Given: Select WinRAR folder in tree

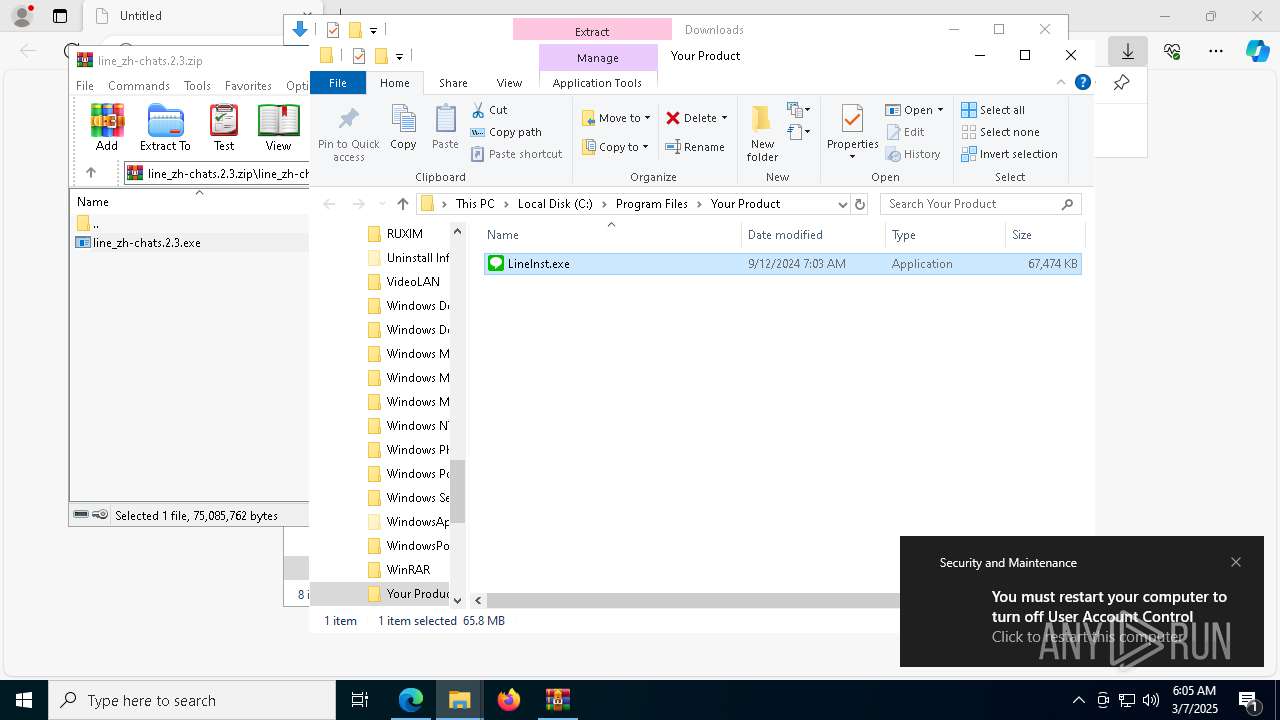Looking at the screenshot, I should click(408, 570).
